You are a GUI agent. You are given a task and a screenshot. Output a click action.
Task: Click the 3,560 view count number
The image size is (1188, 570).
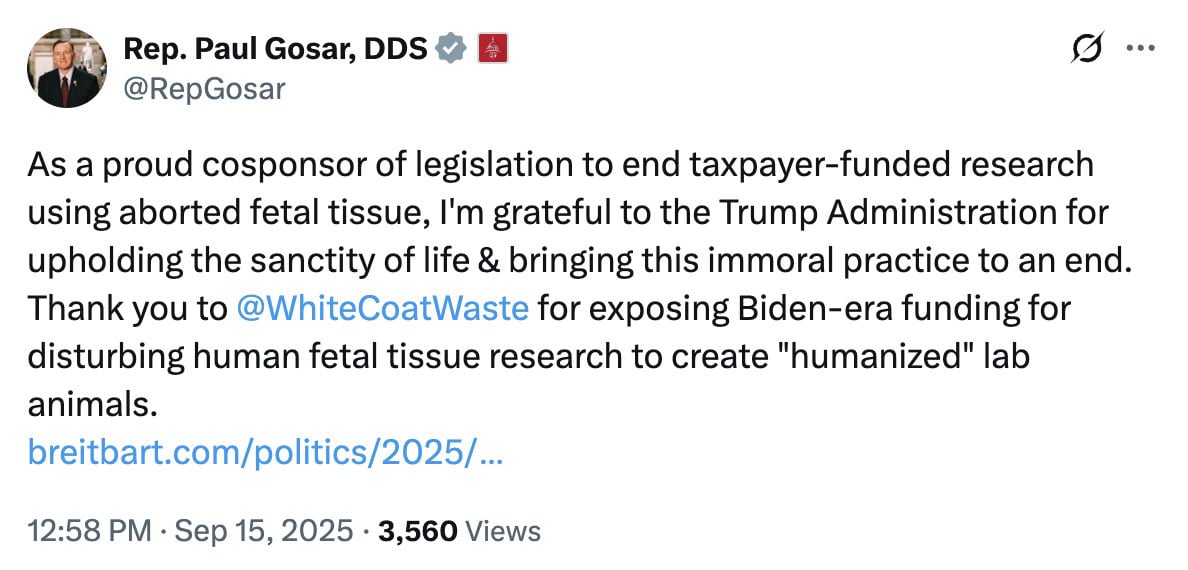coord(417,530)
